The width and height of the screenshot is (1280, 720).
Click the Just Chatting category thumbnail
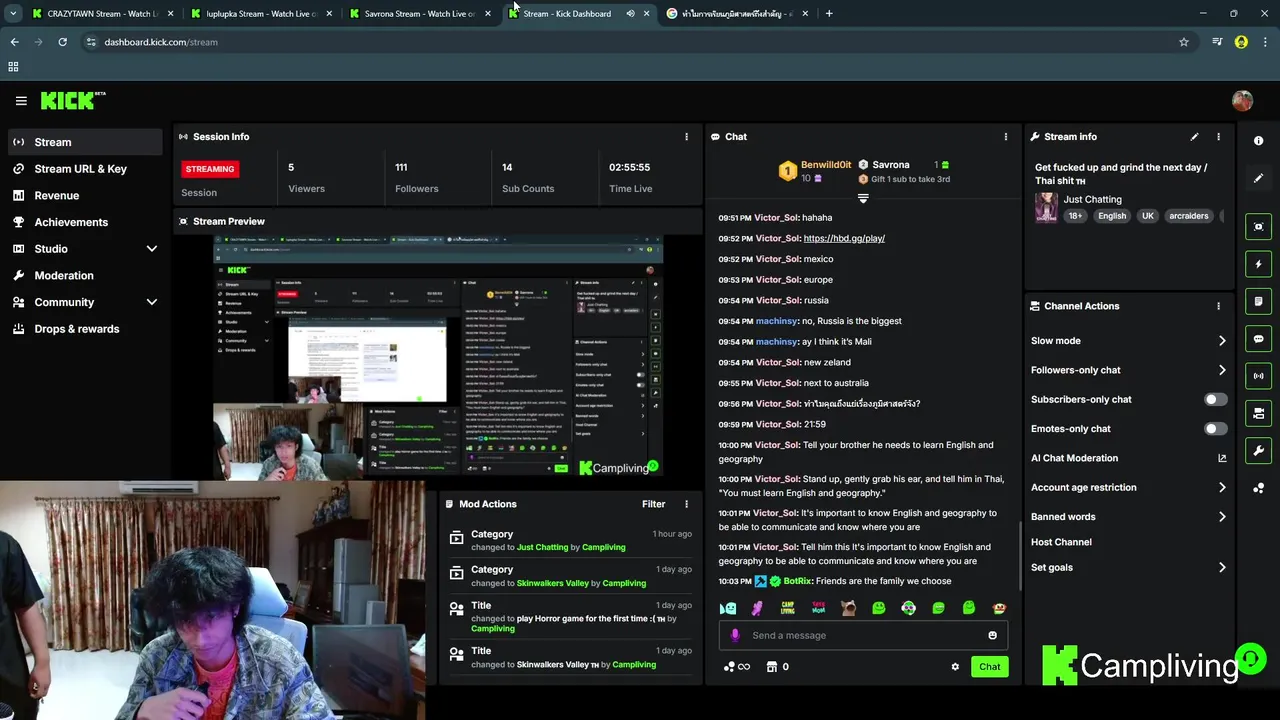point(1046,207)
